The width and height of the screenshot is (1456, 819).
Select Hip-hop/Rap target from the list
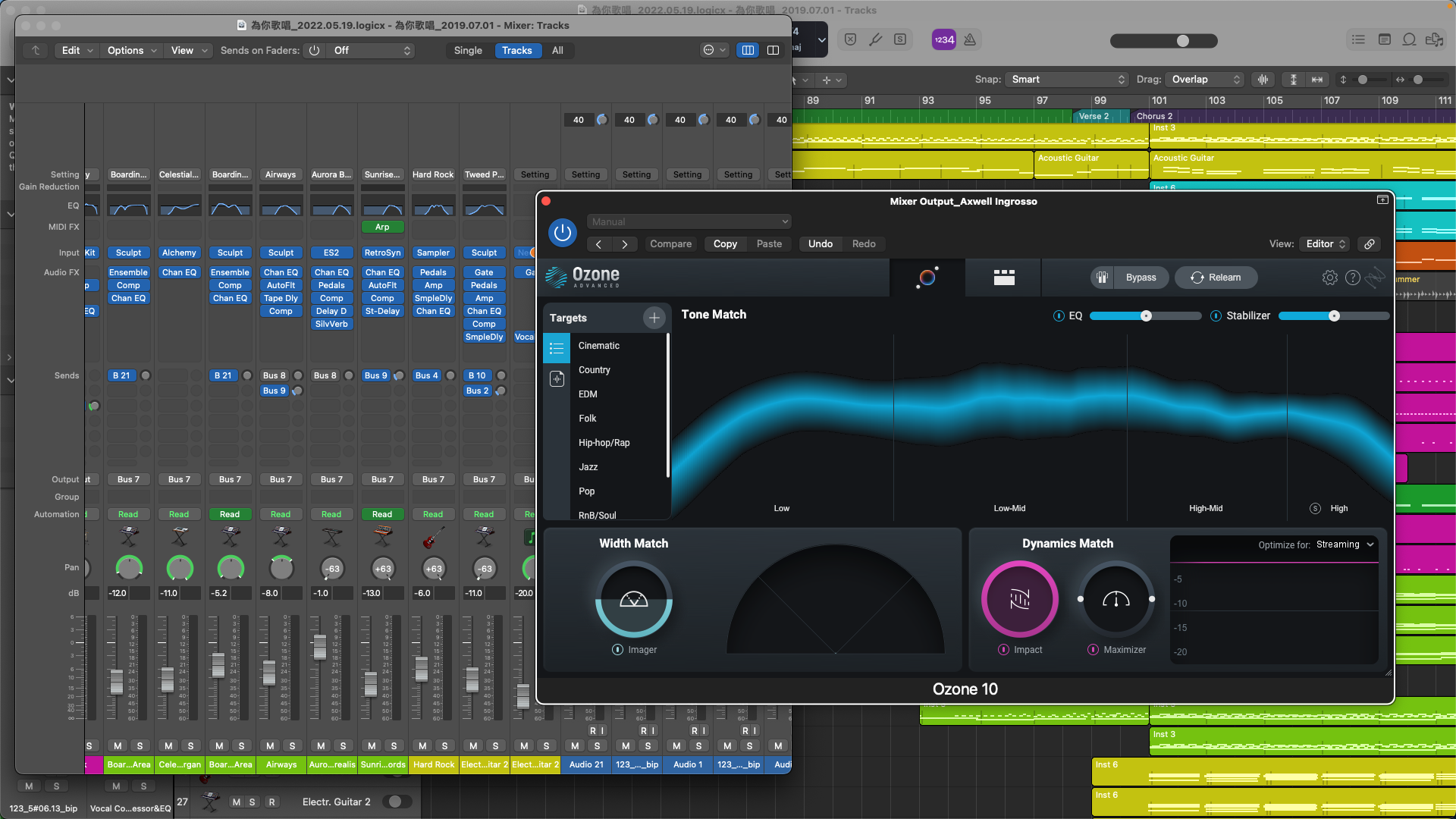click(604, 443)
